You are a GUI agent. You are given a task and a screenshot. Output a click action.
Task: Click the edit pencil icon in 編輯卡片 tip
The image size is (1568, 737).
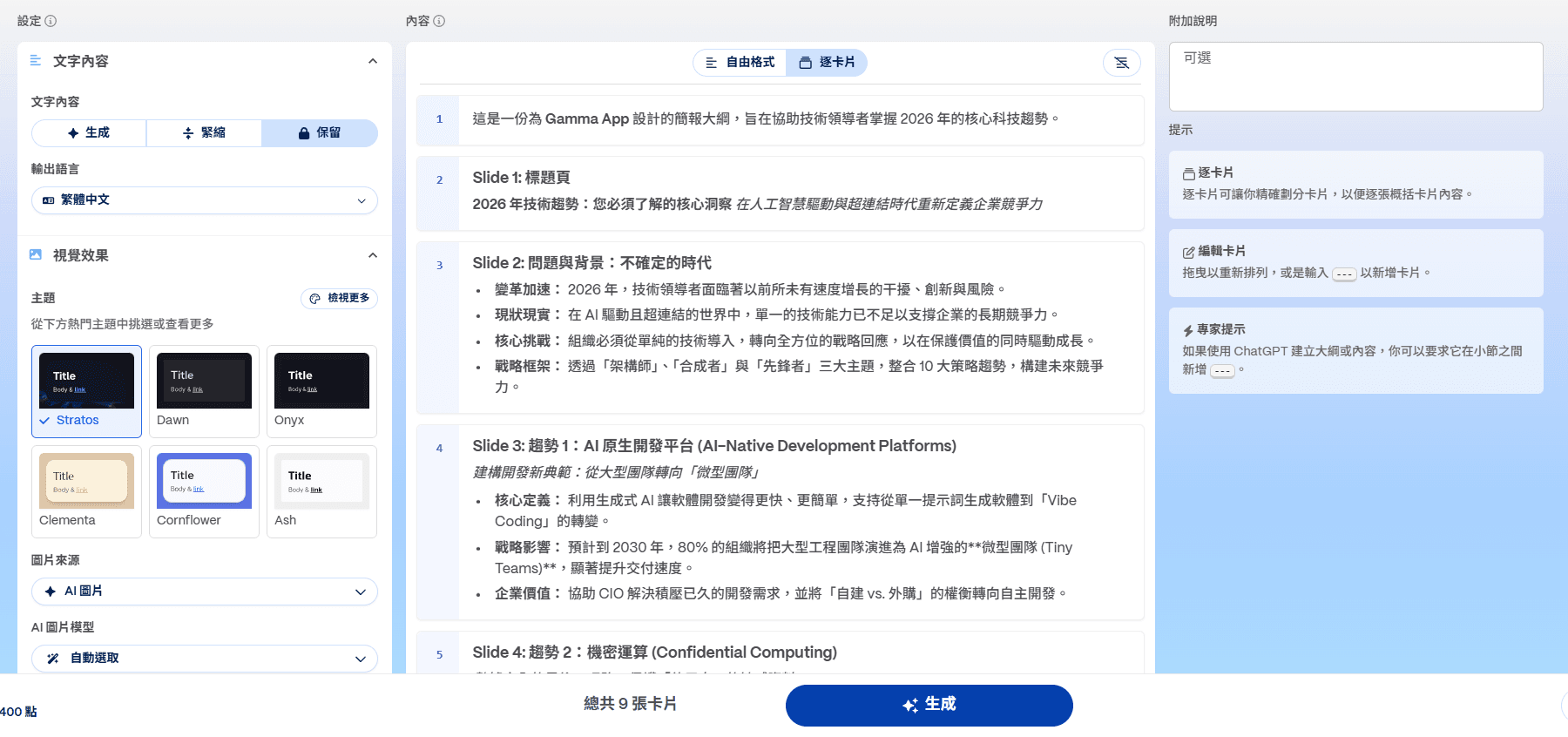(x=1188, y=252)
